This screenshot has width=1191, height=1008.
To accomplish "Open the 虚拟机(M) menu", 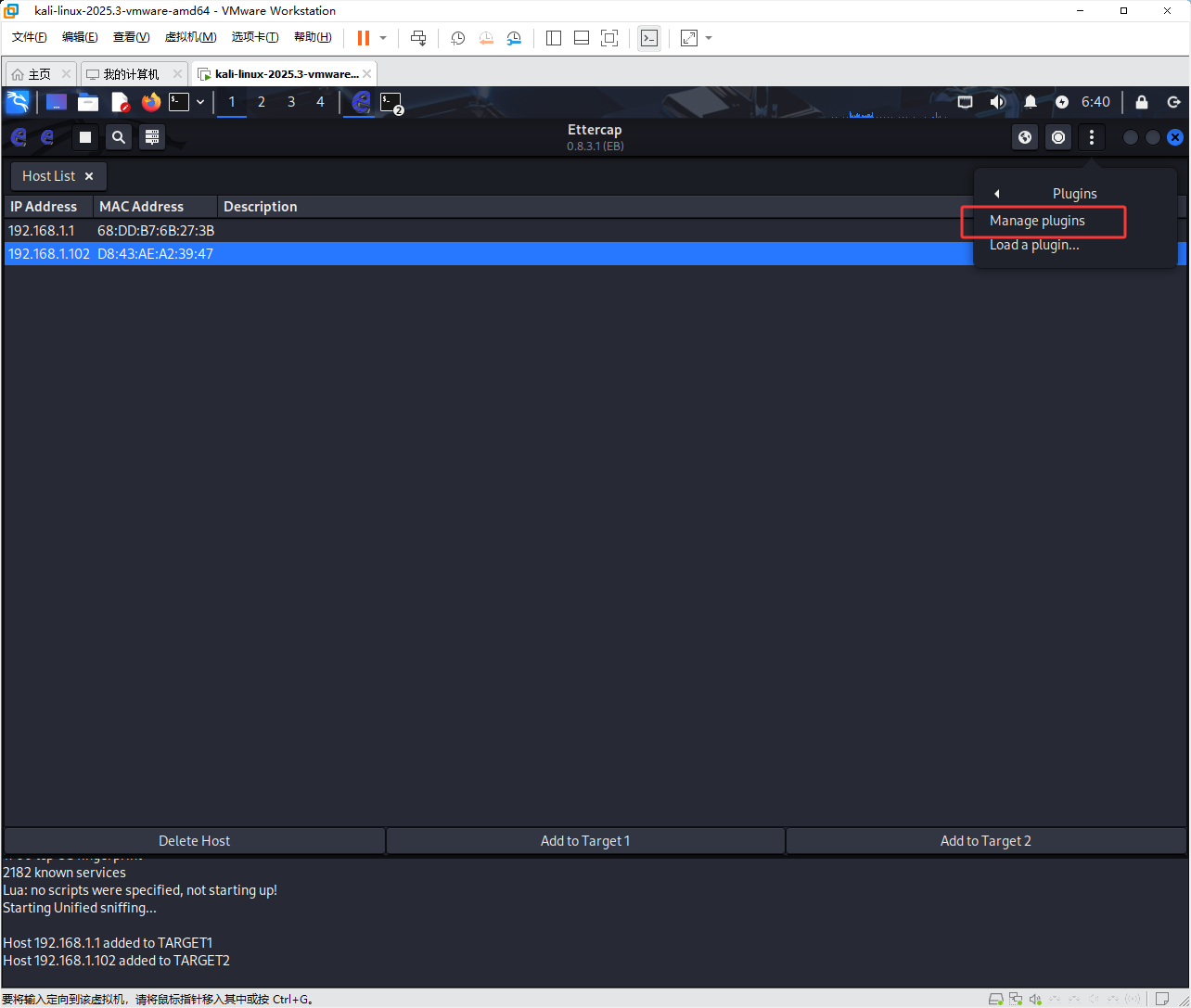I will [190, 37].
